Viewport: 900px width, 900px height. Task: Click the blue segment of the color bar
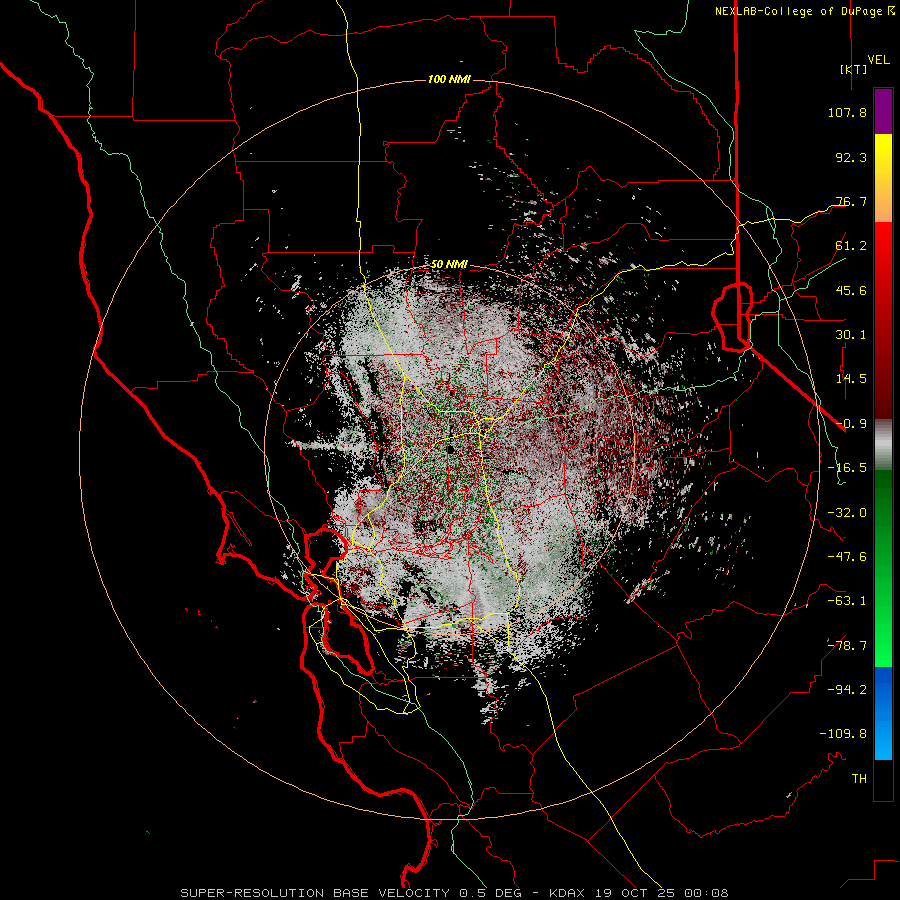coord(883,713)
